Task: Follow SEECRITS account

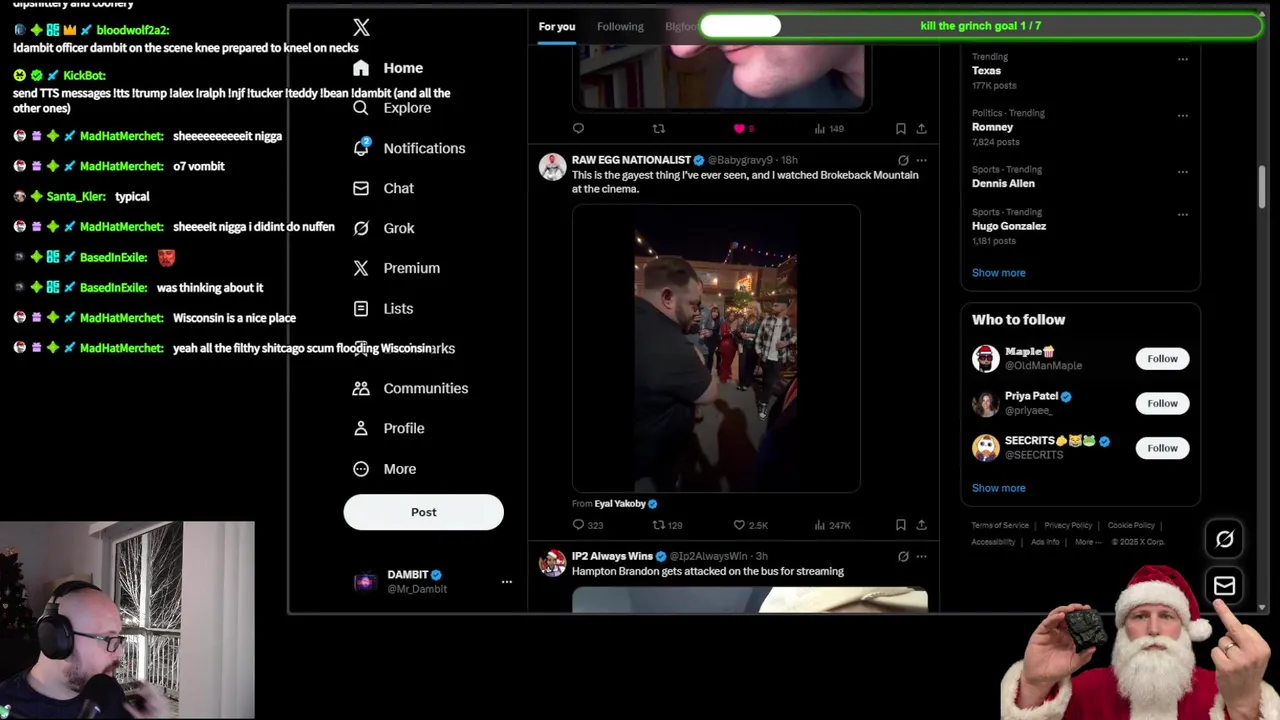Action: (x=1162, y=448)
